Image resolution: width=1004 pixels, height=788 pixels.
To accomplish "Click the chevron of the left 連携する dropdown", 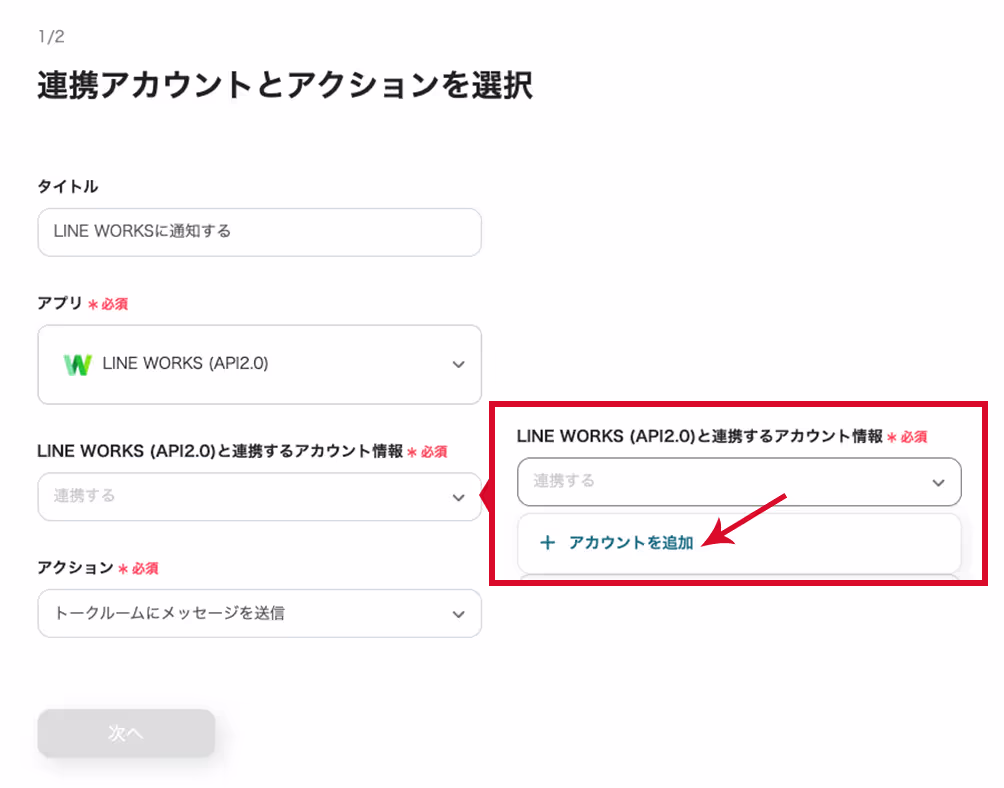I will 458,497.
